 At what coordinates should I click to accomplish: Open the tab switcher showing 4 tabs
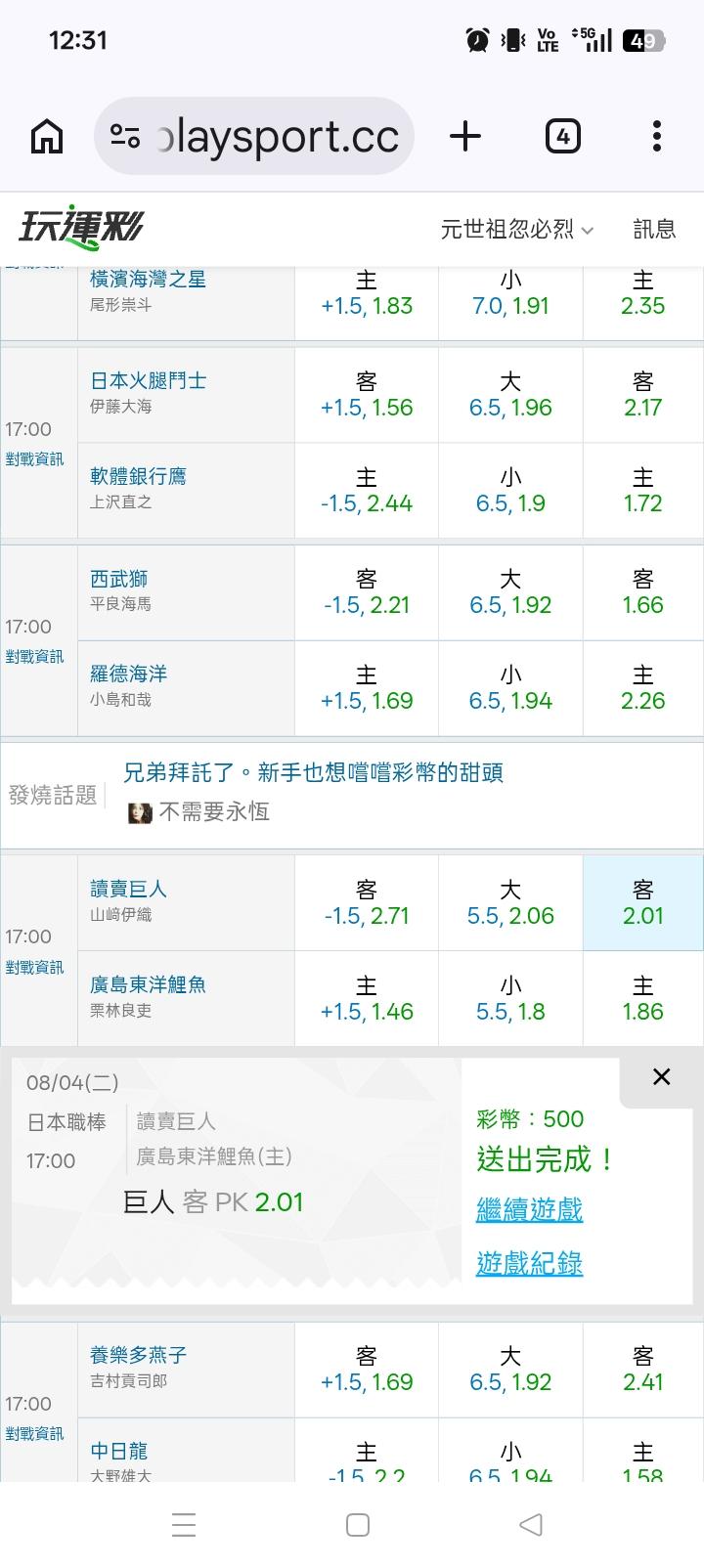tap(562, 136)
